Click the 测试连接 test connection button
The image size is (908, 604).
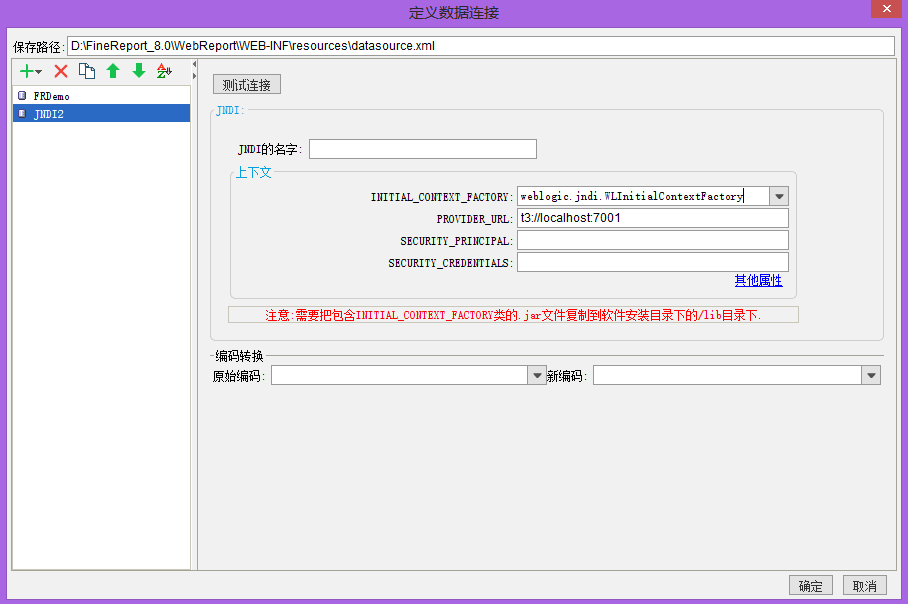click(247, 85)
